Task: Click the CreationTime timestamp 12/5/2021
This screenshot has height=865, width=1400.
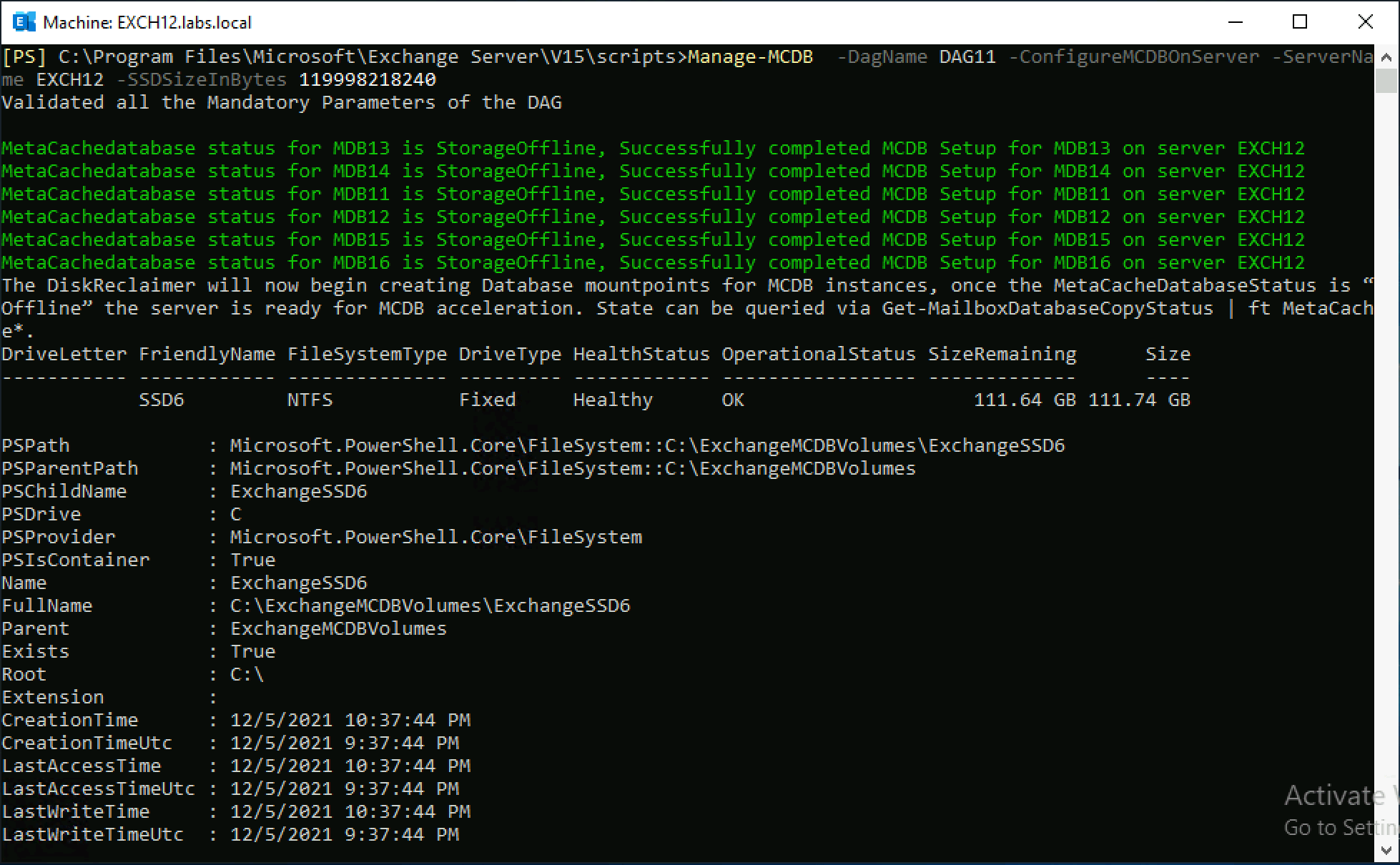Action: [x=281, y=720]
